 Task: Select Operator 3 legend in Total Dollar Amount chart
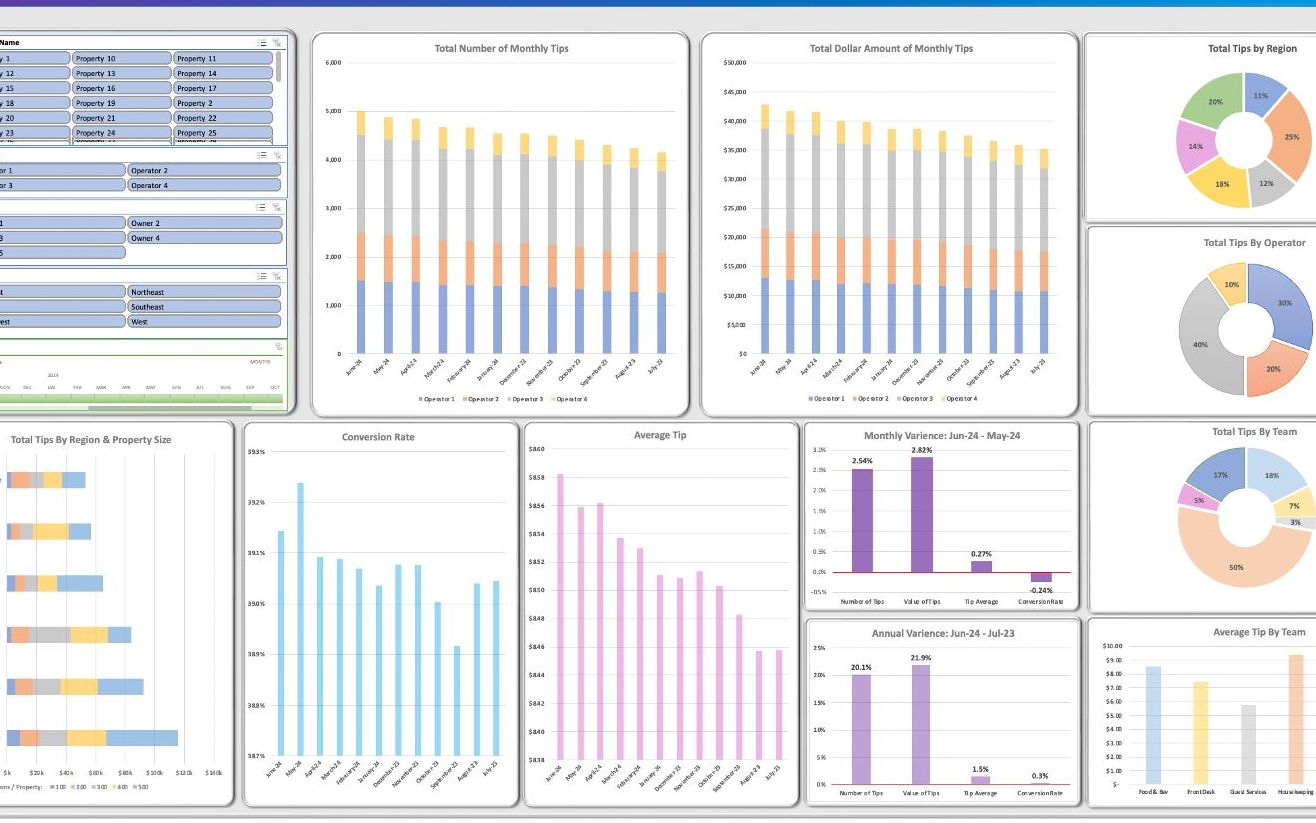coord(913,399)
